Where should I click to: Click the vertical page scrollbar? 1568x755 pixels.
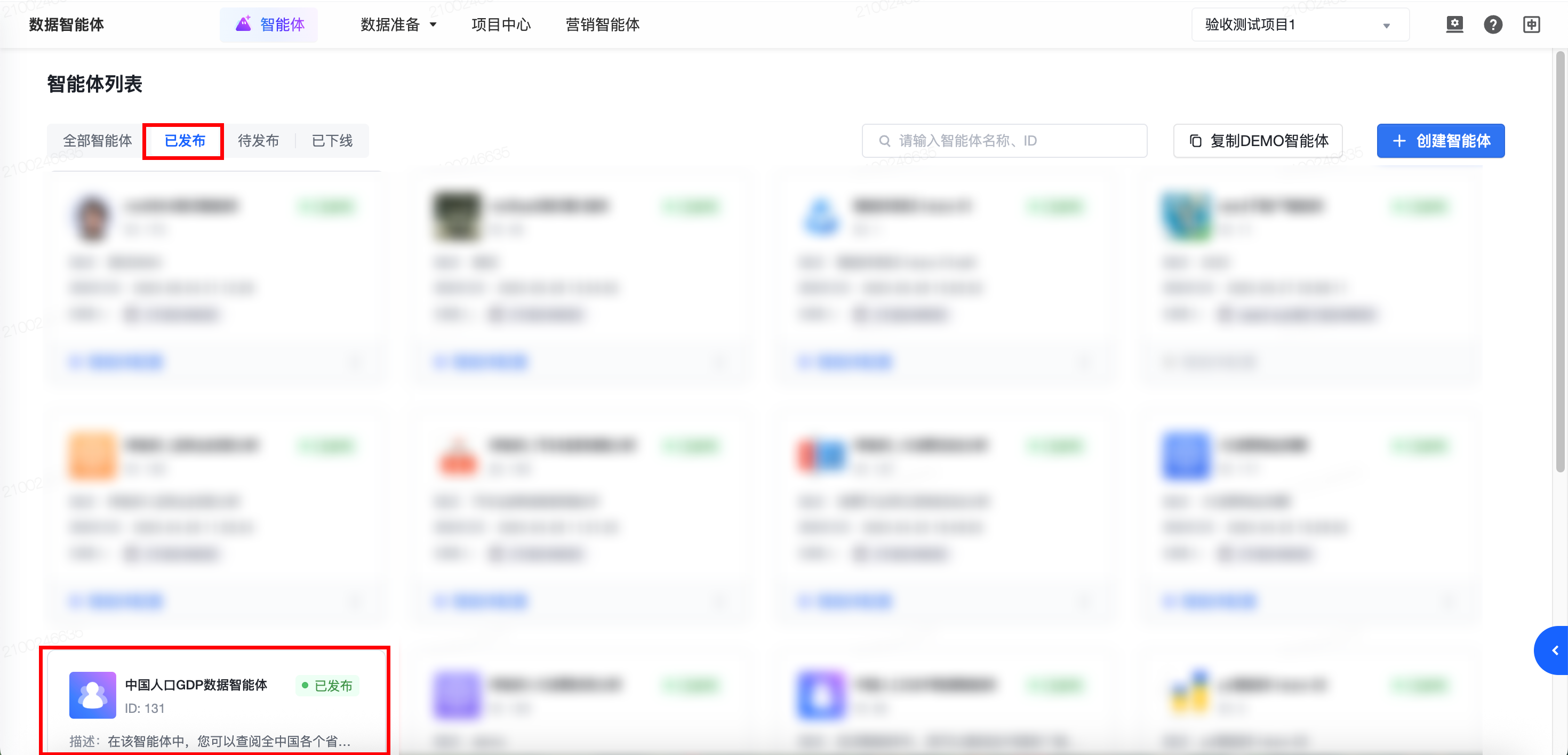click(1559, 262)
